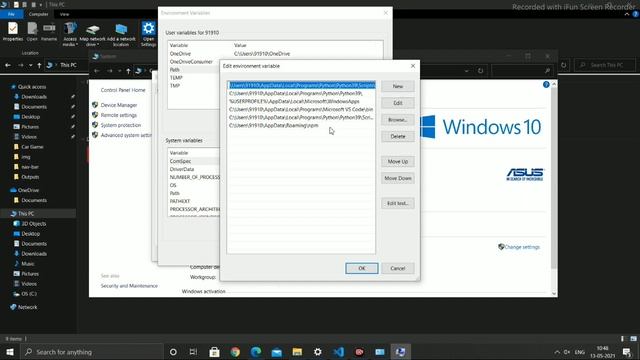
Task: Open OS (C:) drive in sidebar
Action: [x=29, y=294]
